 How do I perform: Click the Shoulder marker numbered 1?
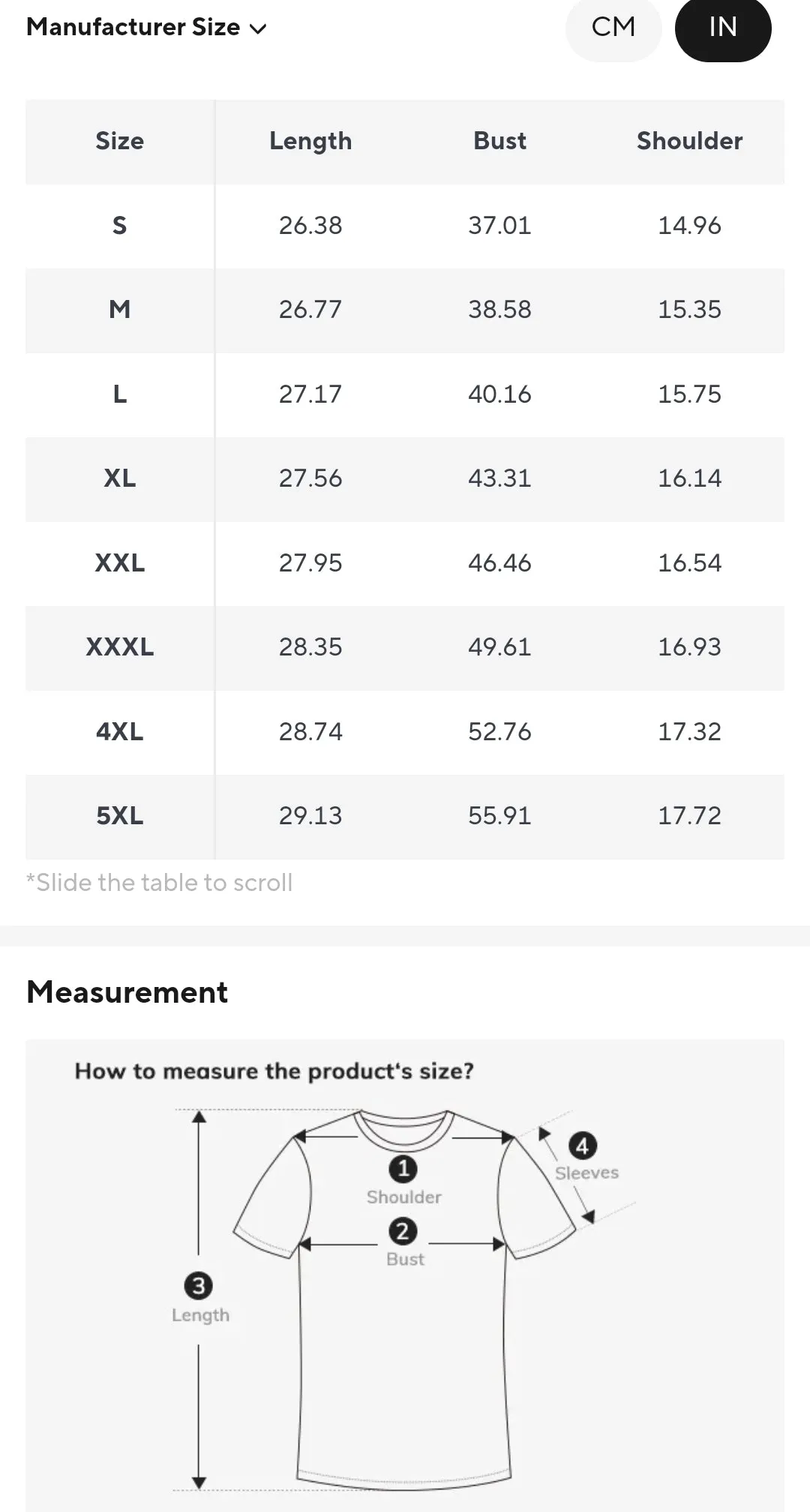click(x=403, y=1168)
